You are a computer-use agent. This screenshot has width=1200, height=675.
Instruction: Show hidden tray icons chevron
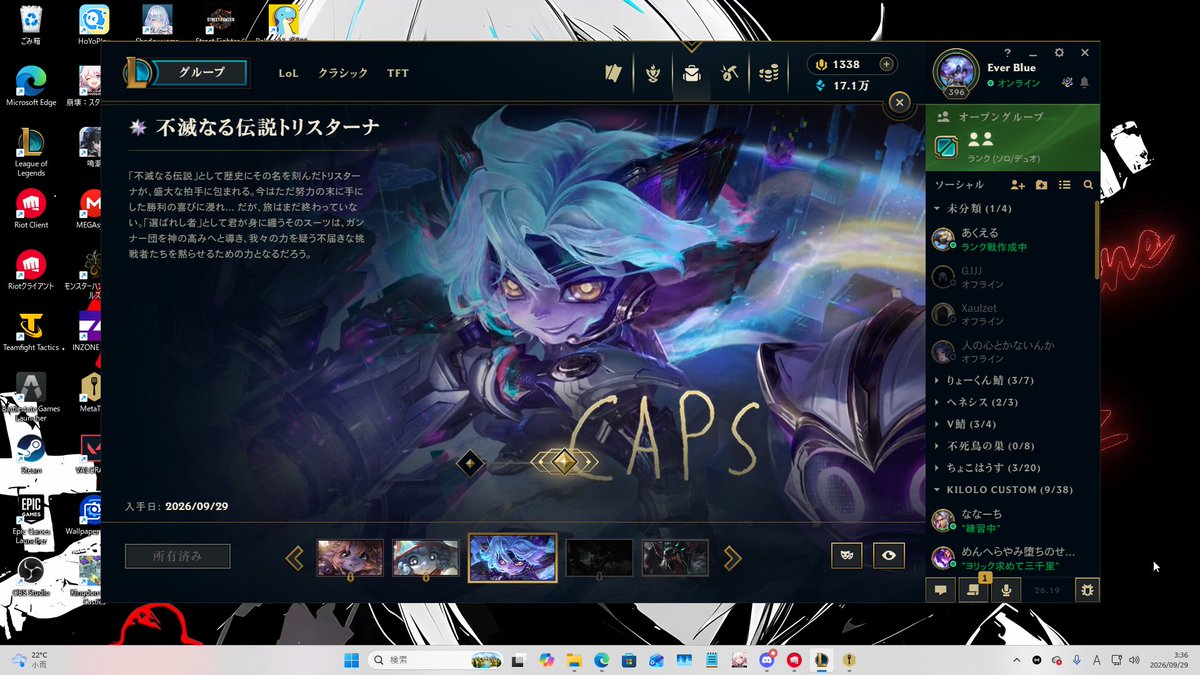click(1017, 660)
